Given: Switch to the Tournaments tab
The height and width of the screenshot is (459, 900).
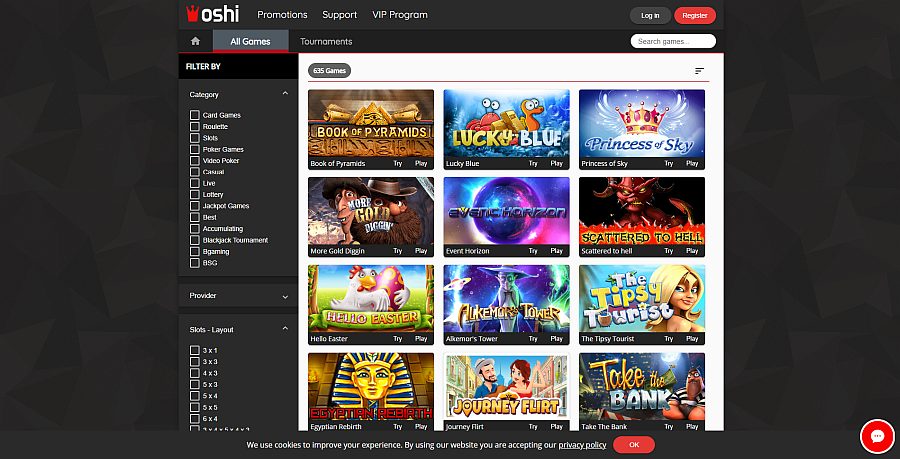Looking at the screenshot, I should tap(326, 41).
